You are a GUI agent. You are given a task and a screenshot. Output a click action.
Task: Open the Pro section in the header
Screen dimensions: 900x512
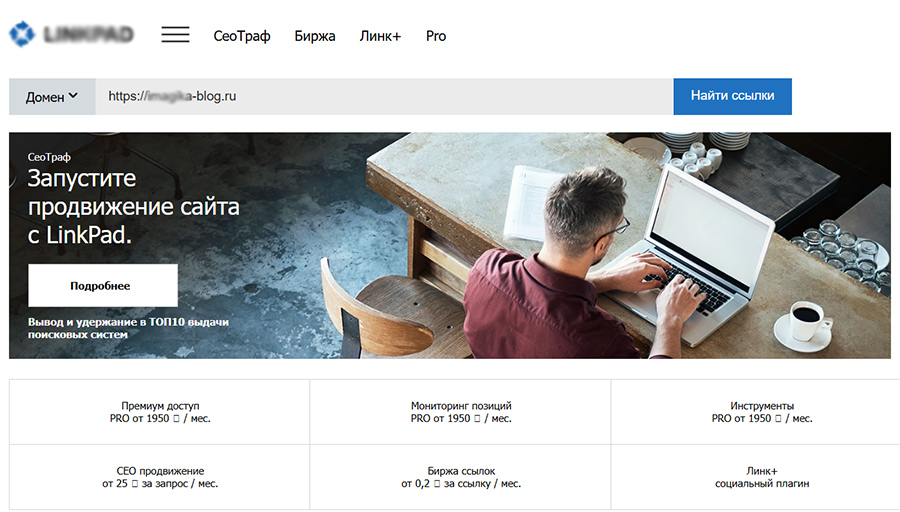pos(436,36)
